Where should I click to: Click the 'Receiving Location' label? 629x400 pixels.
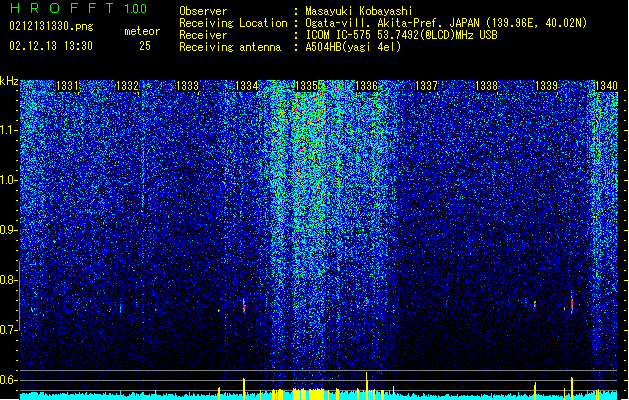tap(233, 23)
